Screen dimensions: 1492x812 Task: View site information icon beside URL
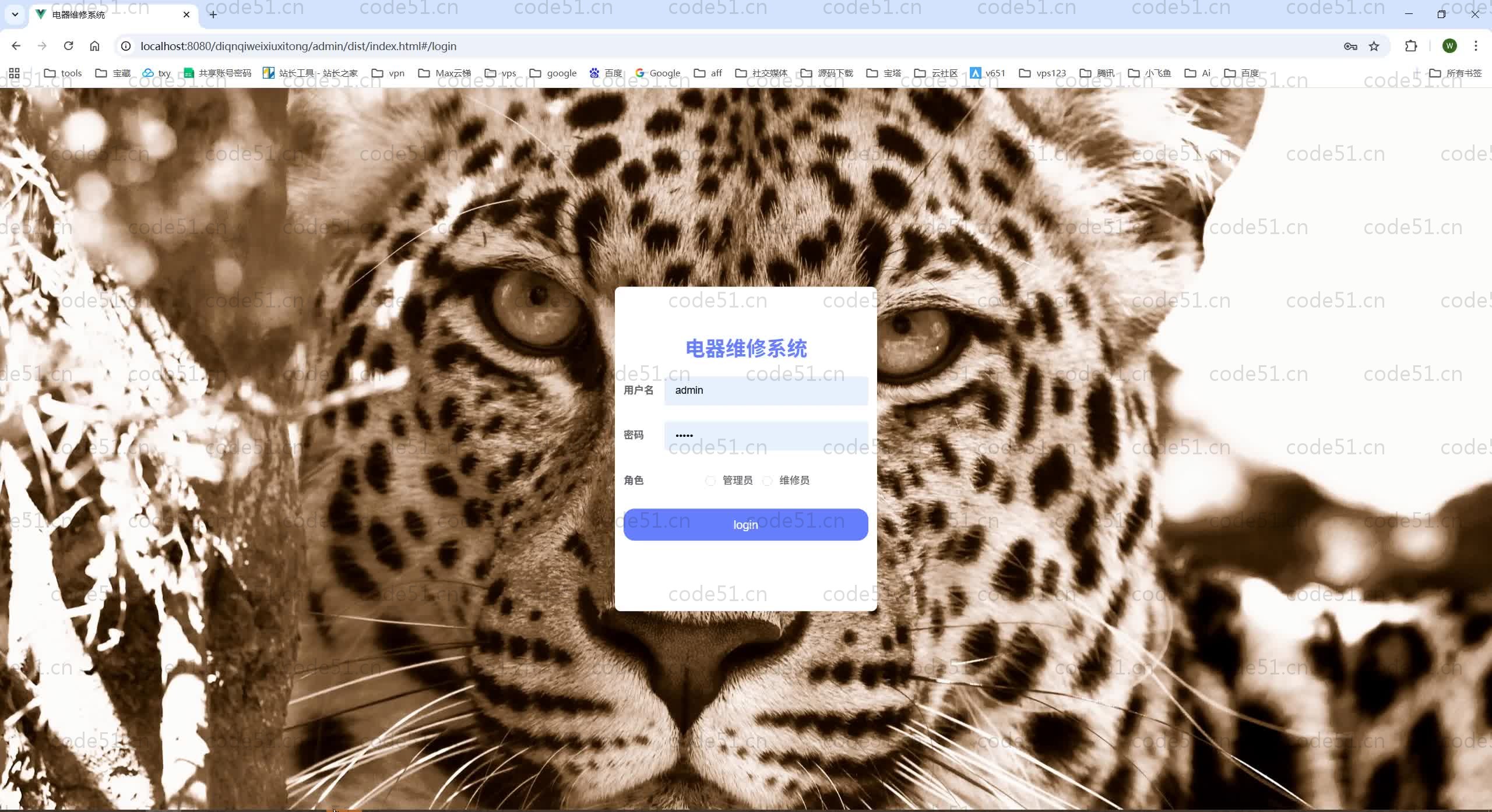pos(126,46)
